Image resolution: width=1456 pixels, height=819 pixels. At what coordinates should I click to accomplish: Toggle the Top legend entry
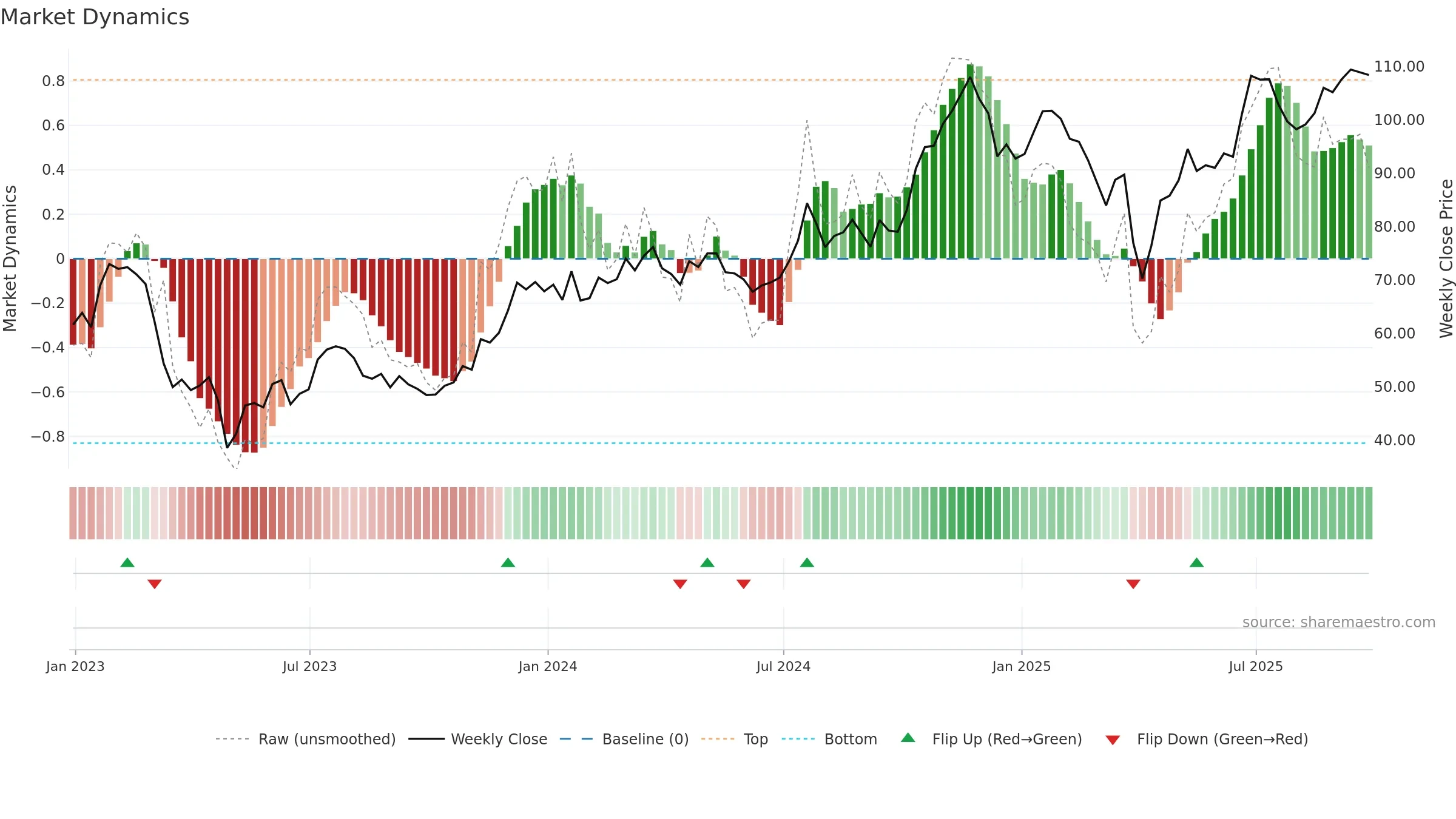(734, 739)
